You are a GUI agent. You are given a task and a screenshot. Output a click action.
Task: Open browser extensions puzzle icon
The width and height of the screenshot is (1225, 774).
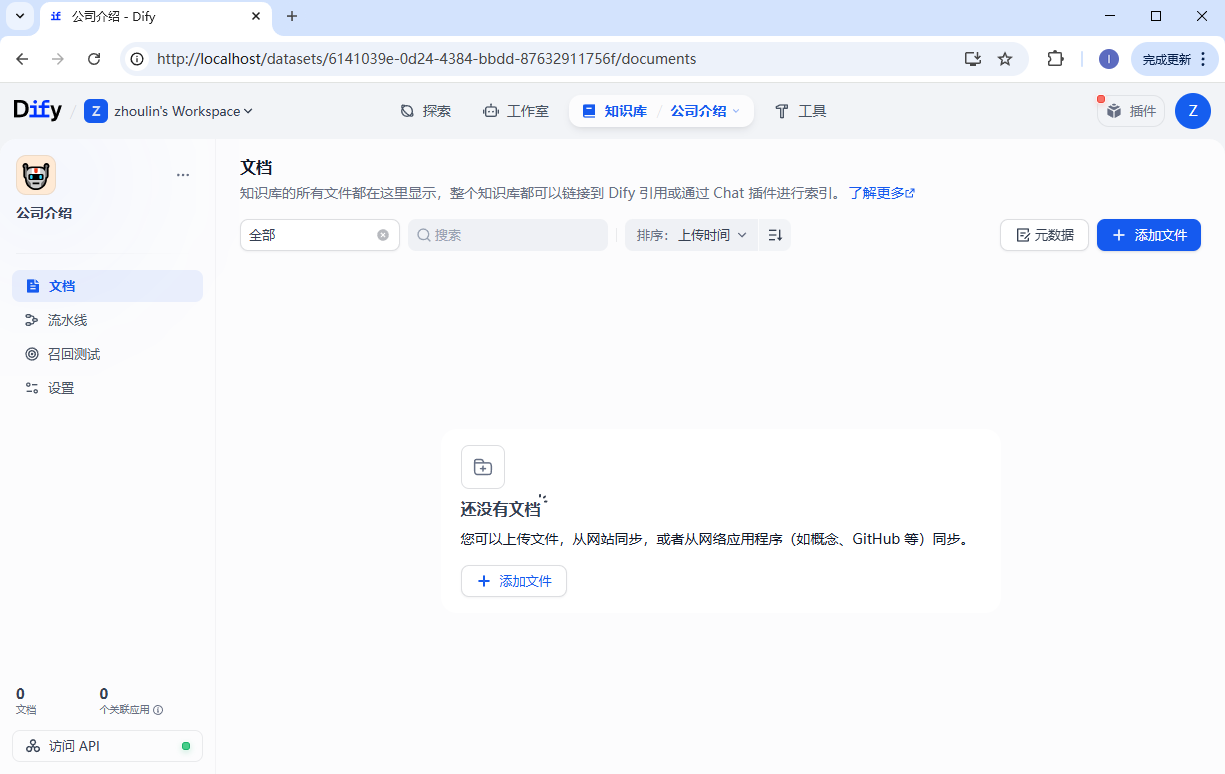tap(1055, 59)
